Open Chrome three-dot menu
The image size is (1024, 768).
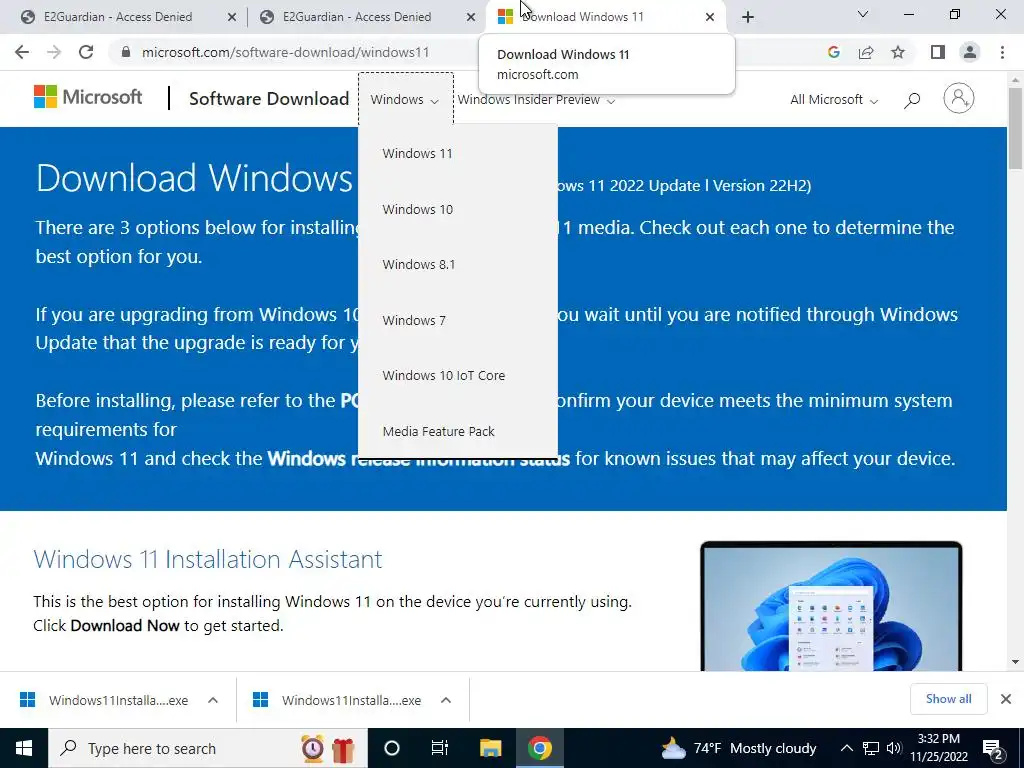[1002, 52]
